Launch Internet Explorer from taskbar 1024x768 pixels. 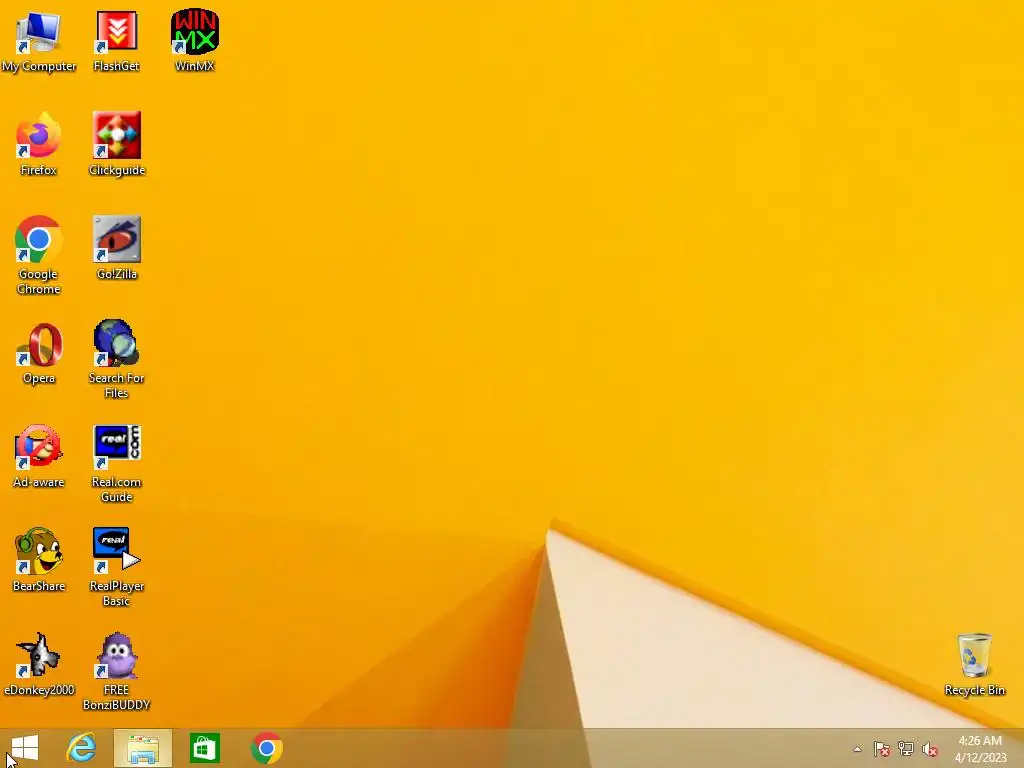82,748
